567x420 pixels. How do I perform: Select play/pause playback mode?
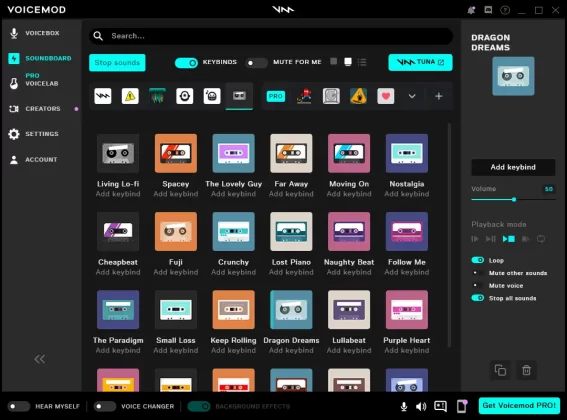[491, 239]
